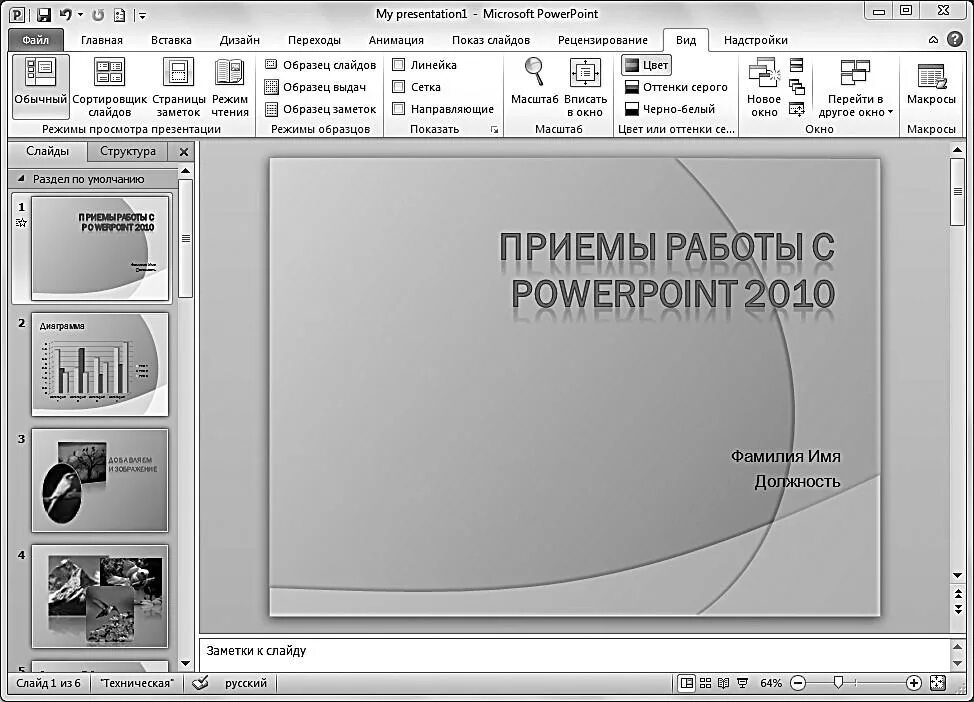Open the Показ слайдов ribbon tab

[x=491, y=40]
